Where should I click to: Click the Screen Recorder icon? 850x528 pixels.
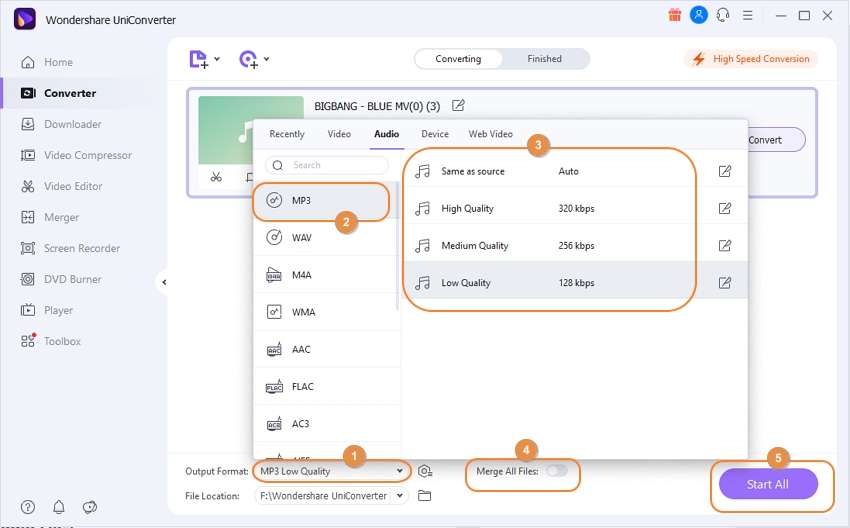tap(28, 248)
